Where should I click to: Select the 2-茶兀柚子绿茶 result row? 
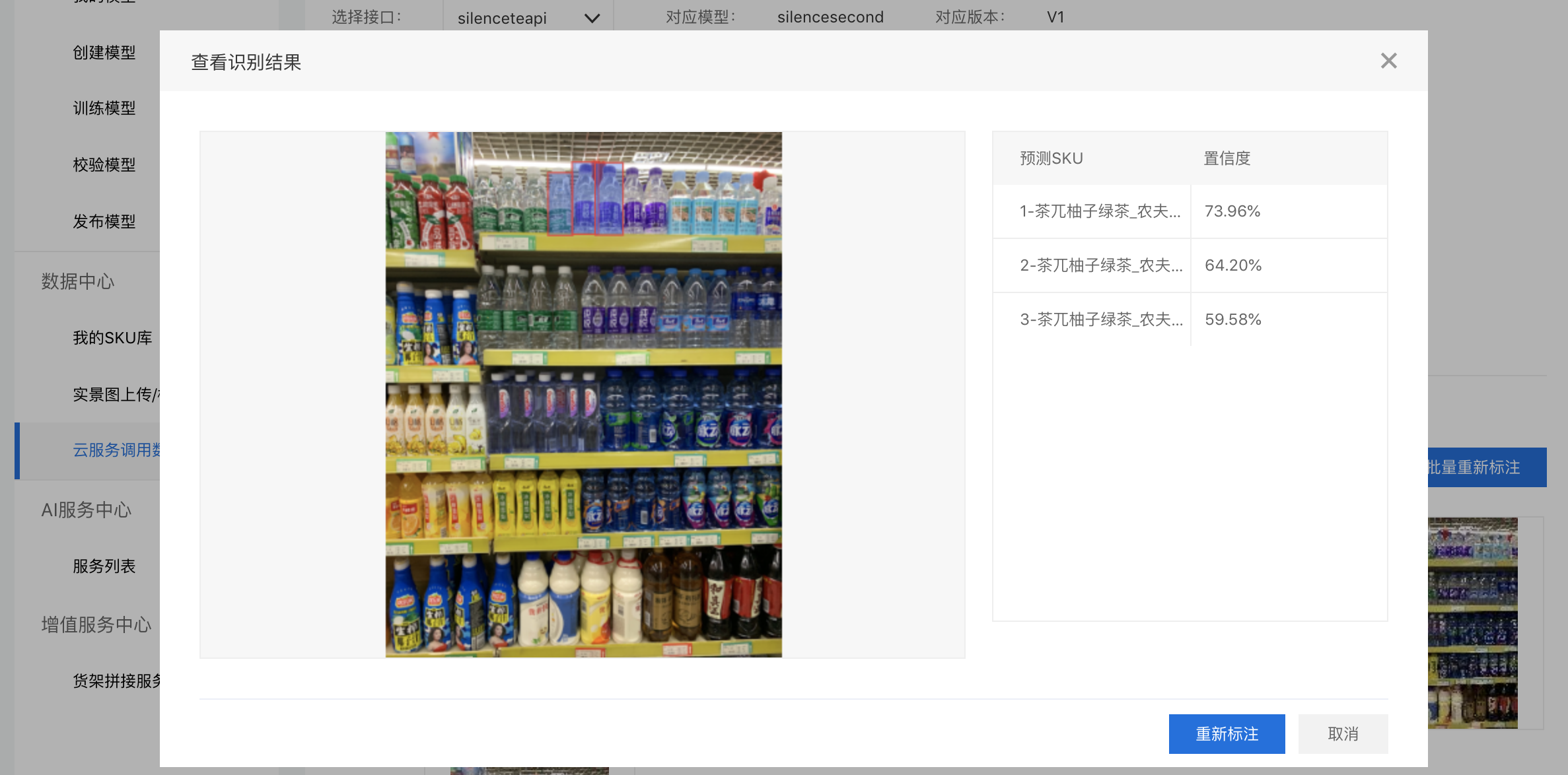(x=1190, y=265)
